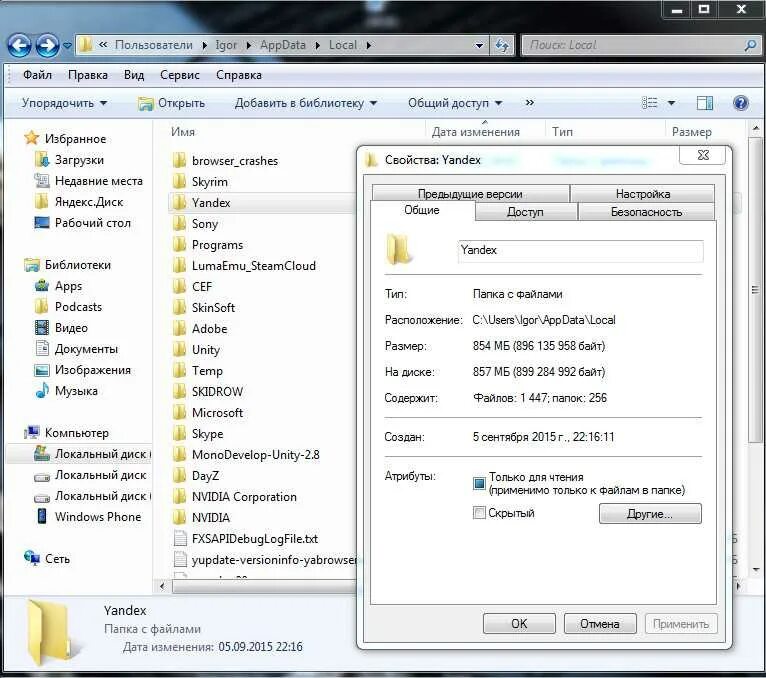Open the Сервис menu

180,75
